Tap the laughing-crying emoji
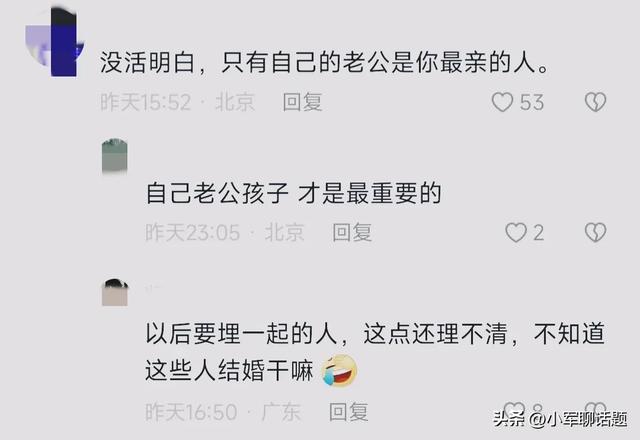This screenshot has height=440, width=640. 340,370
